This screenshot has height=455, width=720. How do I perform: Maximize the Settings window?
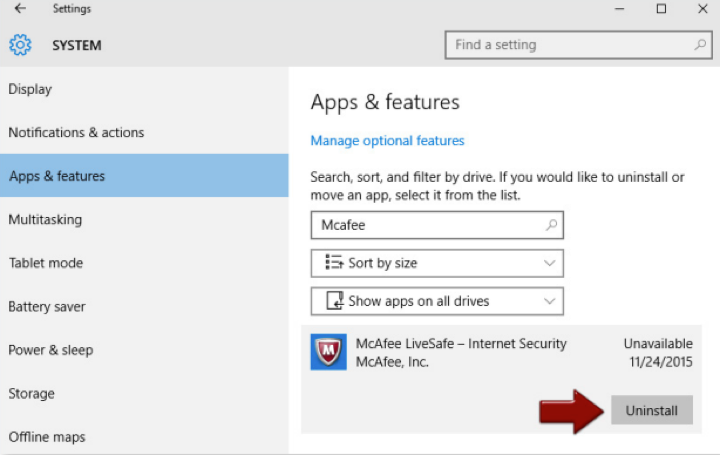tap(661, 9)
